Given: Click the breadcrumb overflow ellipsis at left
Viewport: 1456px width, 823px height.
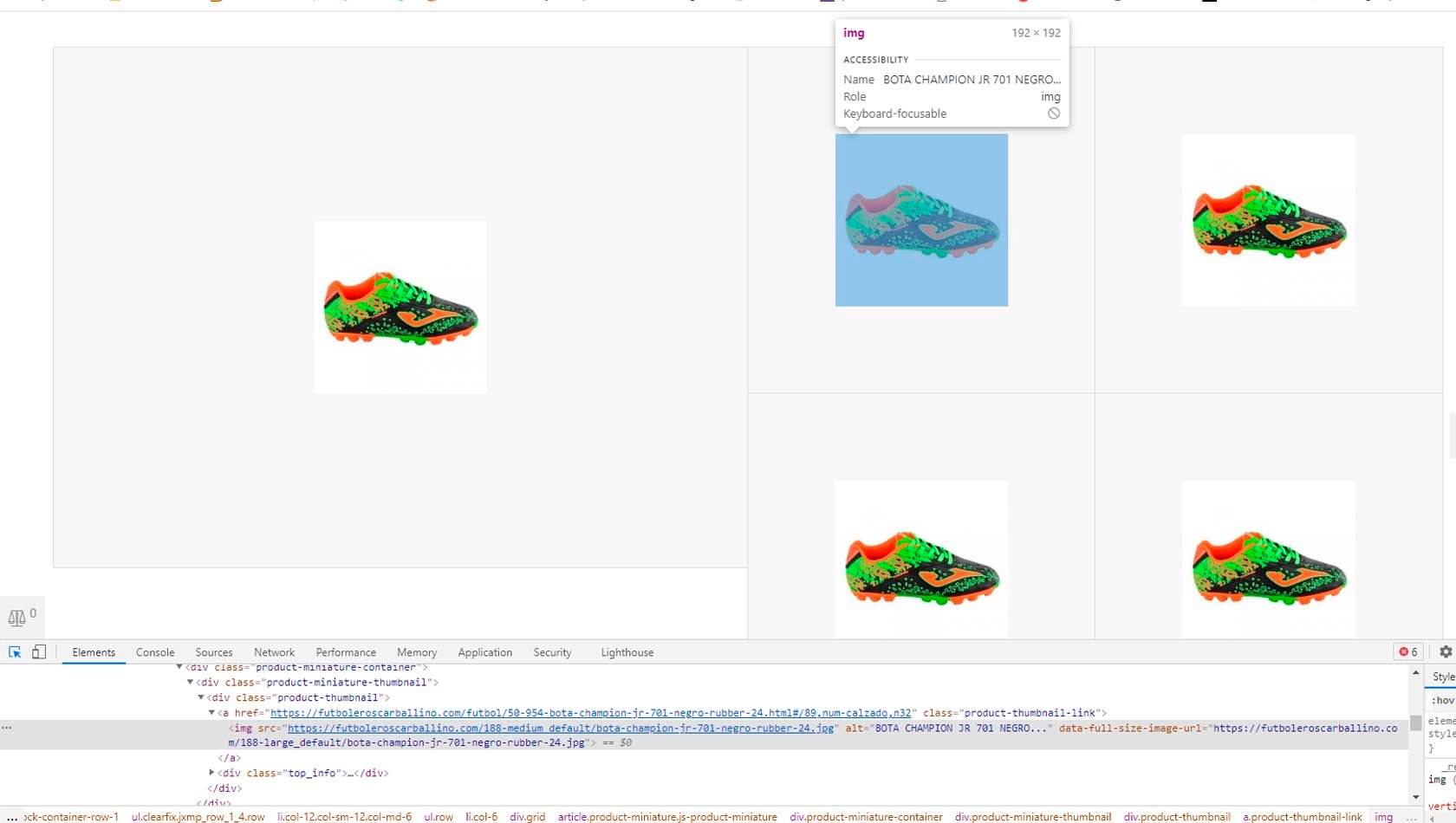Looking at the screenshot, I should 11,817.
